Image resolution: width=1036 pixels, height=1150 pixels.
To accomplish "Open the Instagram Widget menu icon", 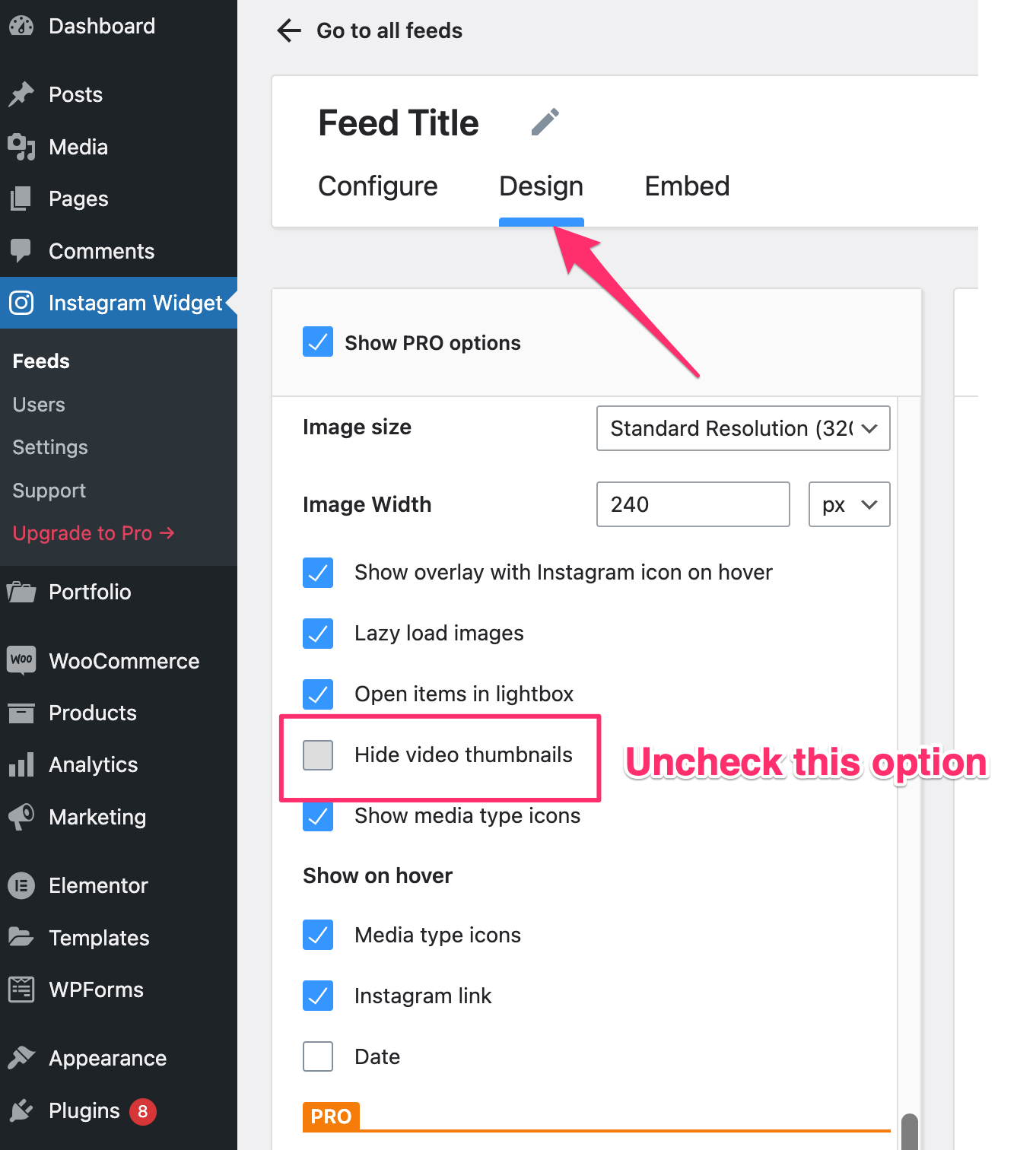I will pyautogui.click(x=21, y=303).
